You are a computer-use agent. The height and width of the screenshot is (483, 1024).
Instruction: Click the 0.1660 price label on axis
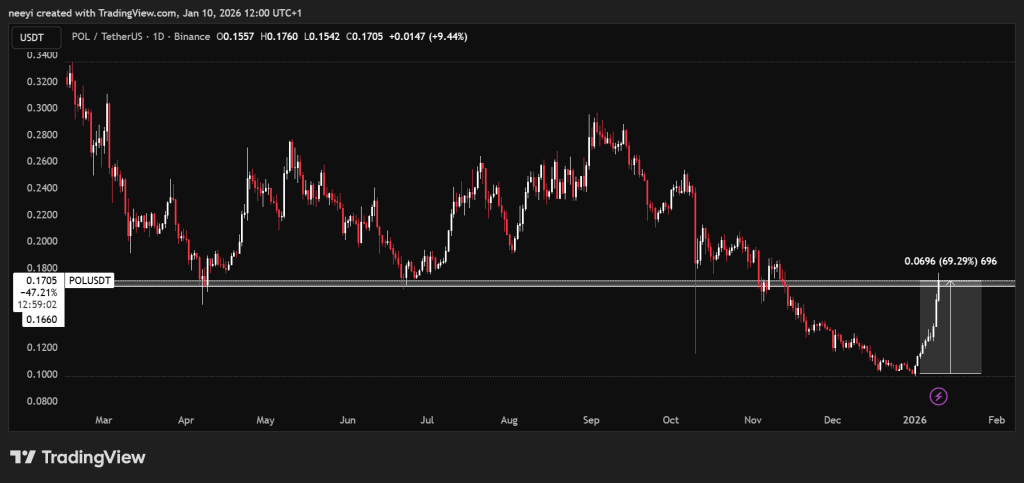pos(38,319)
